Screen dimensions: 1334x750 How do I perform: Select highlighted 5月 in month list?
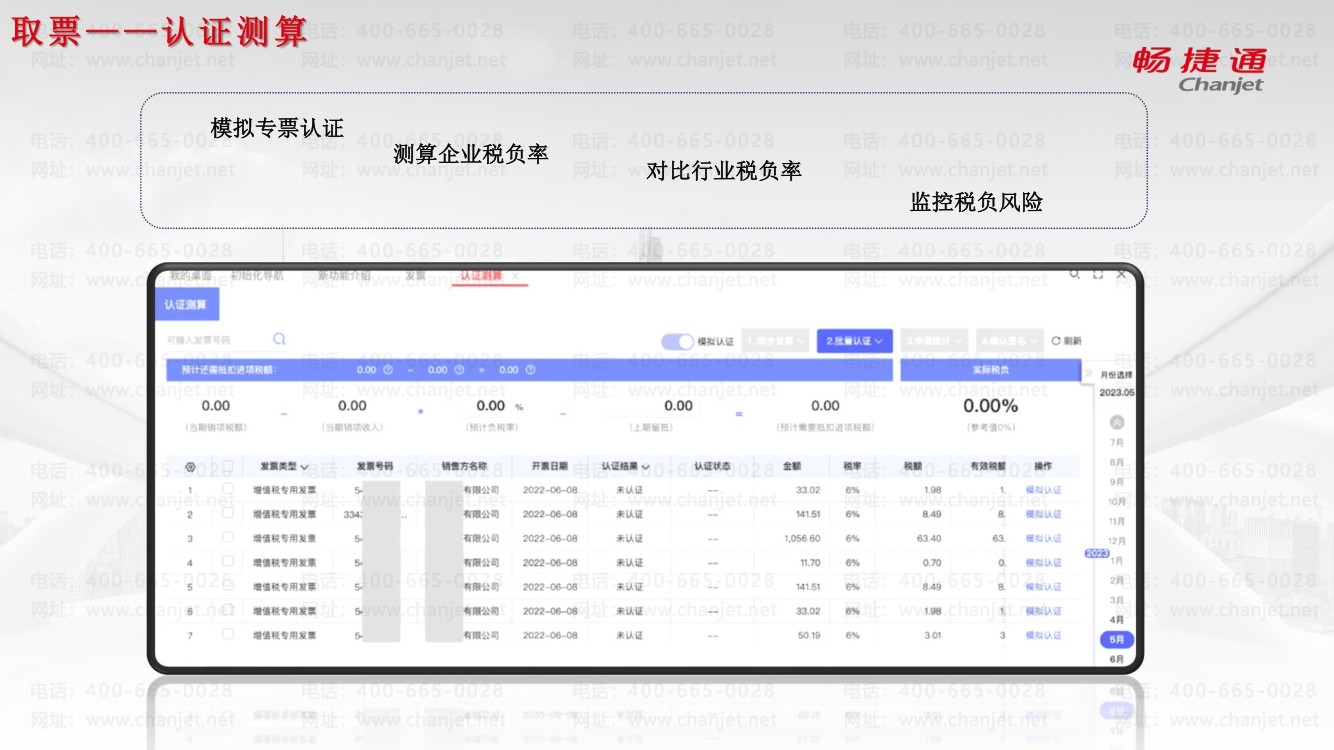(x=1117, y=640)
